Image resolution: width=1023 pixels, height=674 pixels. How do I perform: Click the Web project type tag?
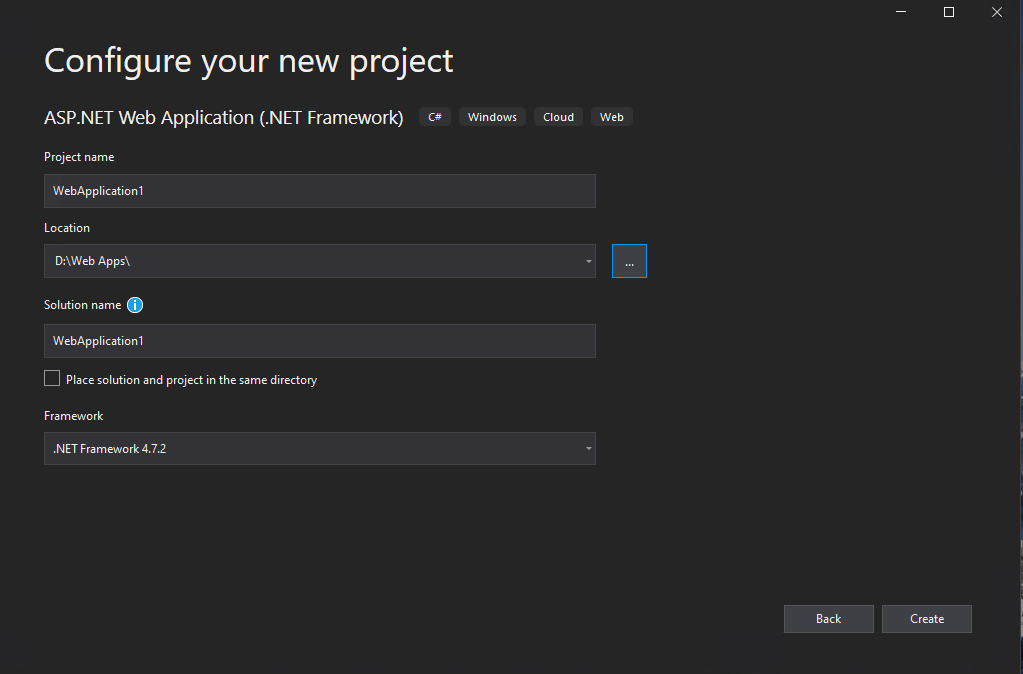click(611, 117)
